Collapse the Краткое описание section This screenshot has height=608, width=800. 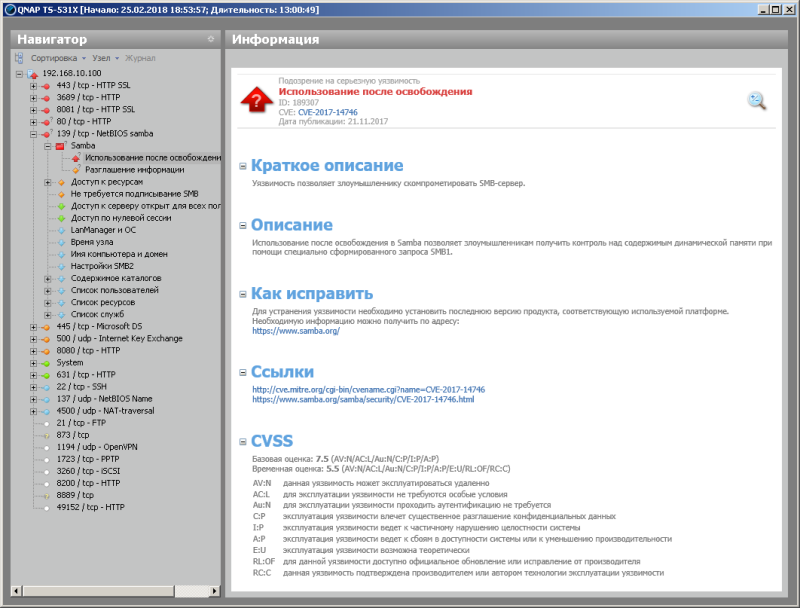point(243,166)
